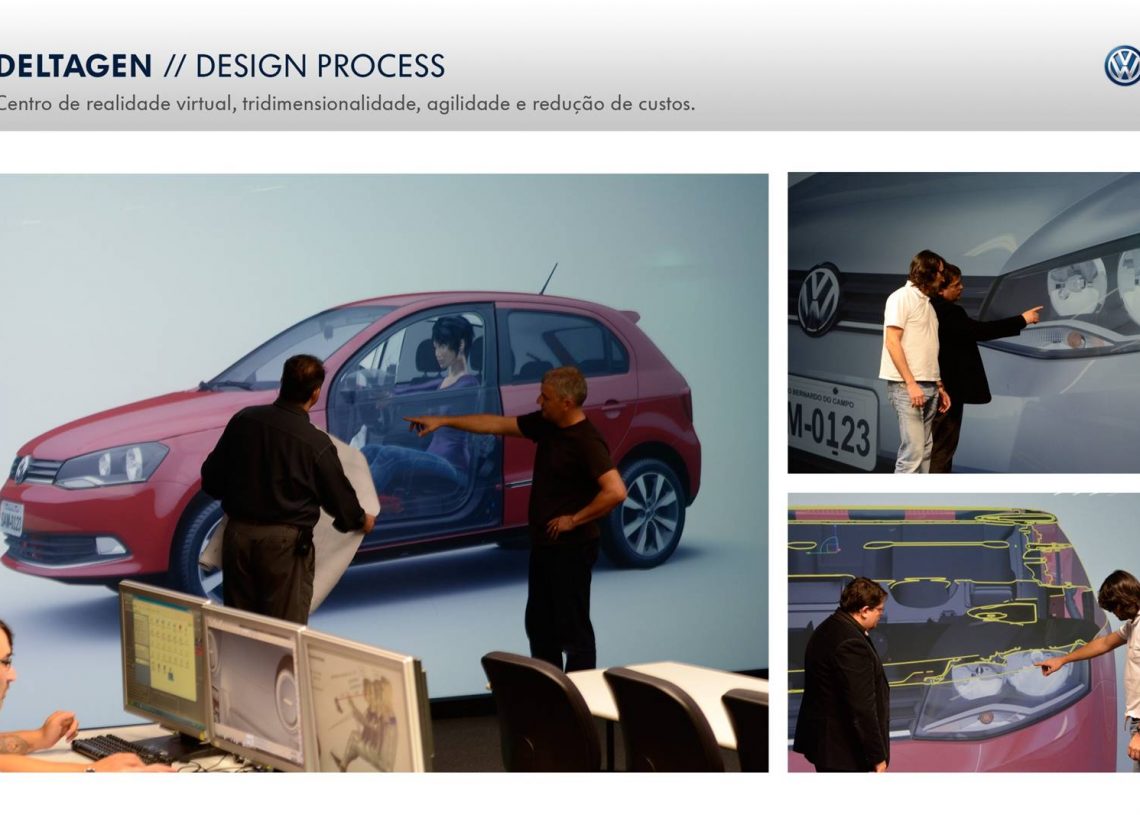The width and height of the screenshot is (1140, 815).
Task: Click the red car's front headlight
Action: pos(112,465)
